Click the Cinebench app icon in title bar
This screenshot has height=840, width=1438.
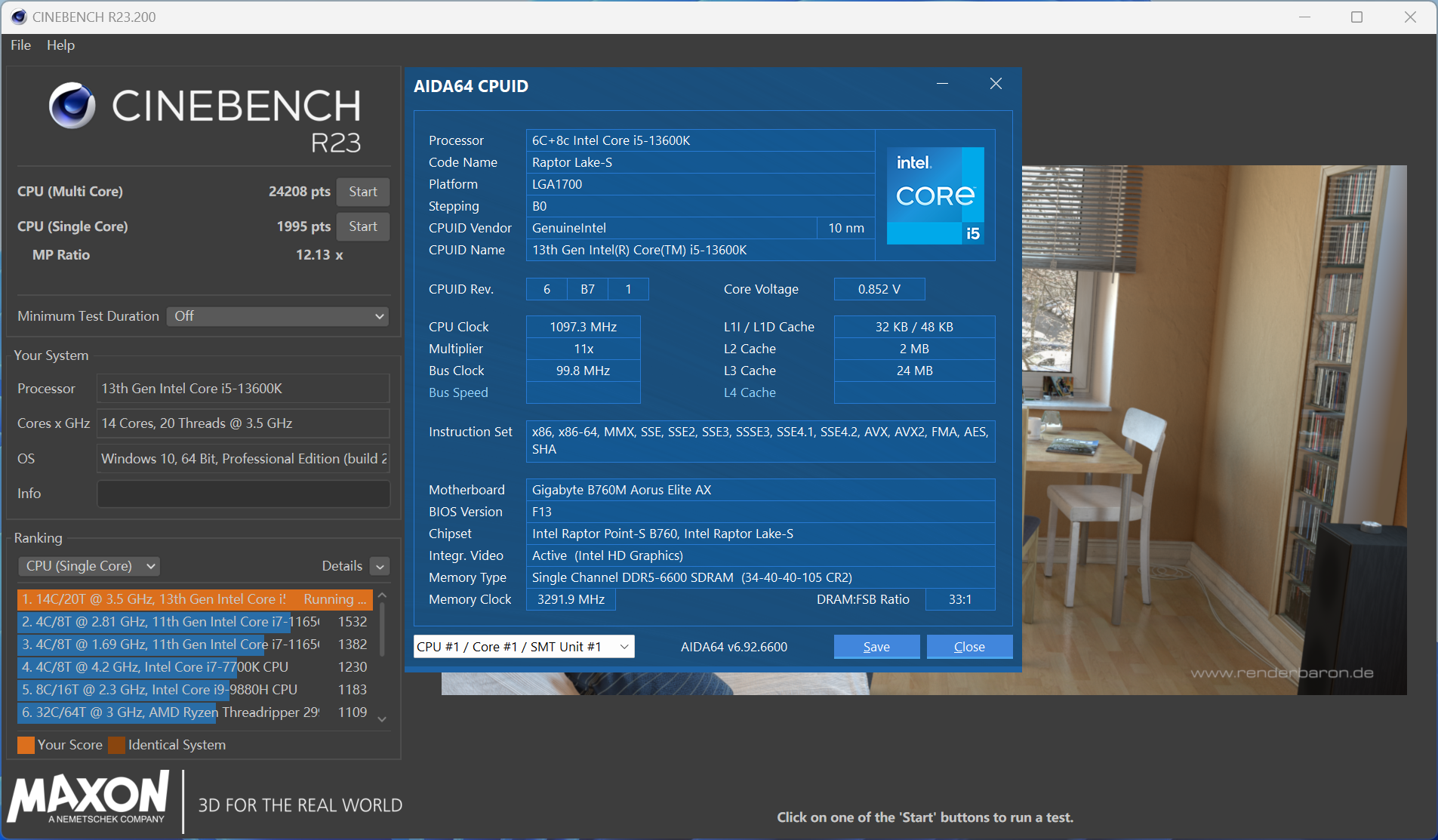18,17
